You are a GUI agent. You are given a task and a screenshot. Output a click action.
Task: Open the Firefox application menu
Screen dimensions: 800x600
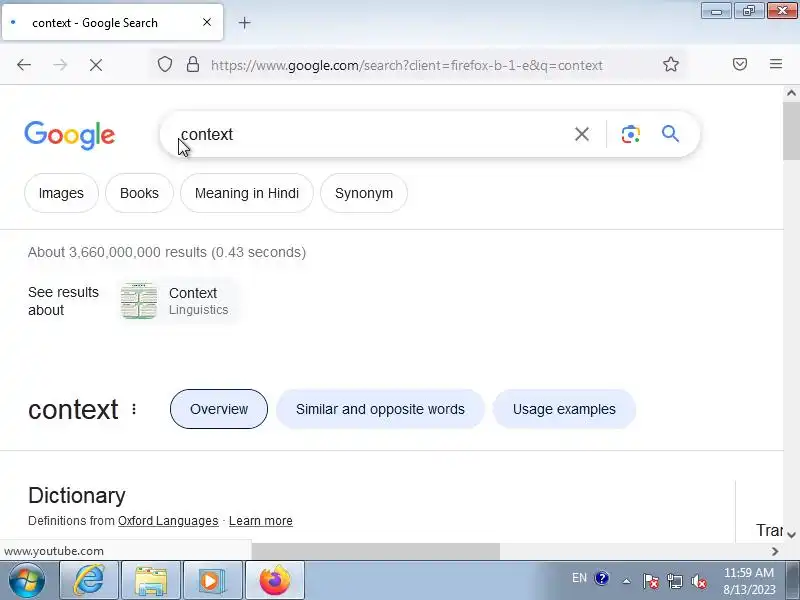click(x=776, y=64)
